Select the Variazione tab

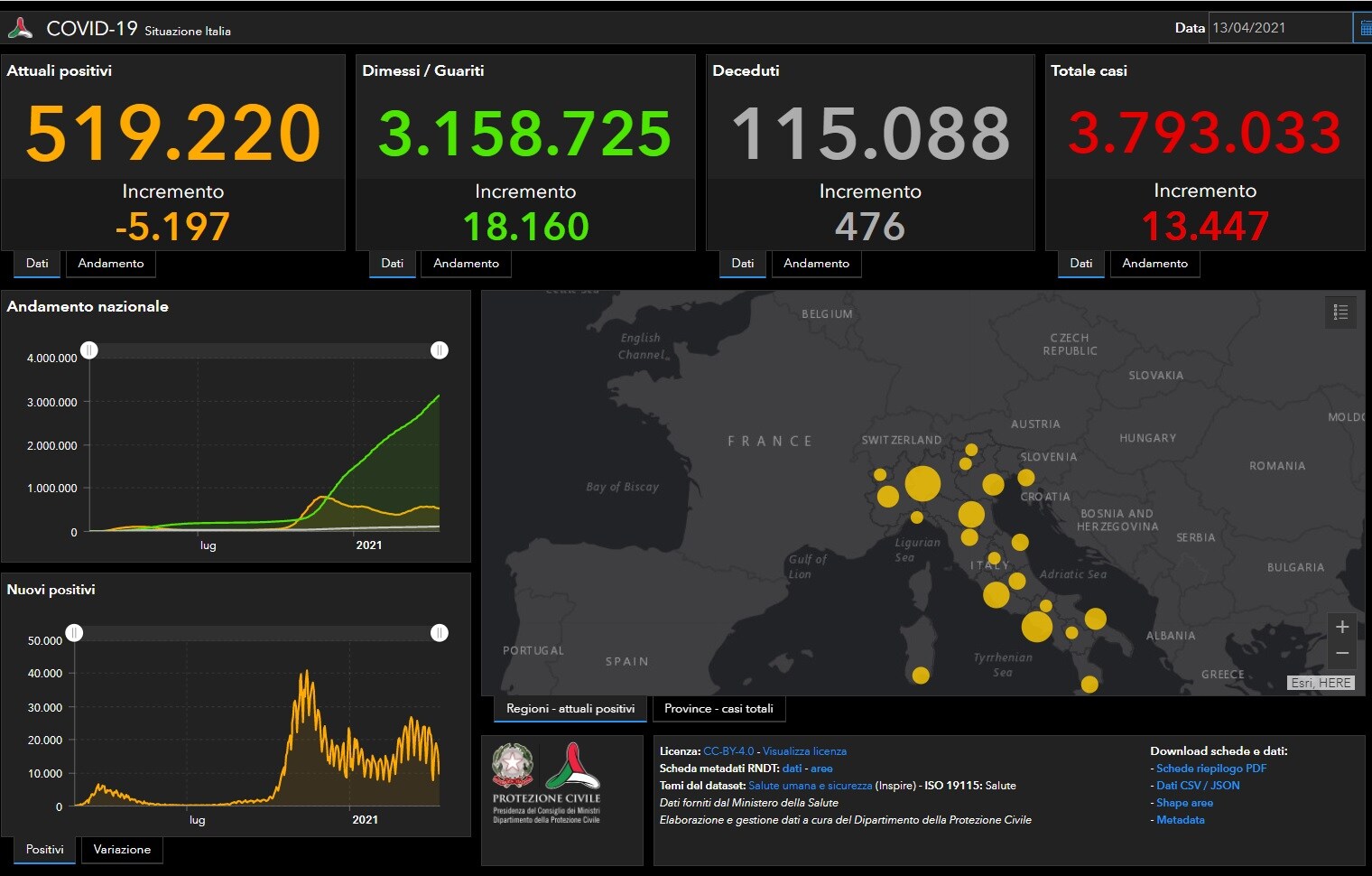click(x=122, y=850)
